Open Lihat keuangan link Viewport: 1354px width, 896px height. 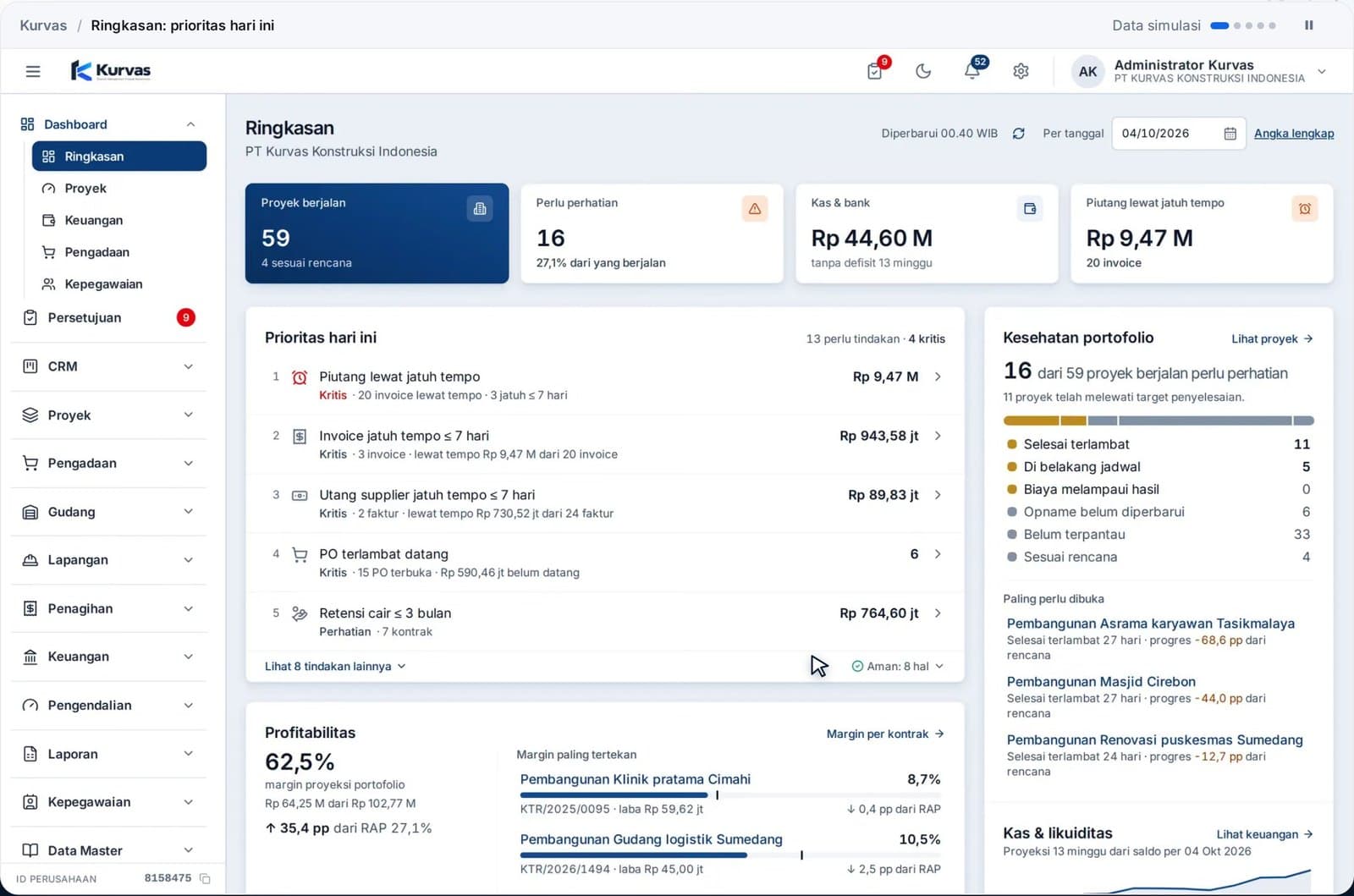click(1264, 834)
